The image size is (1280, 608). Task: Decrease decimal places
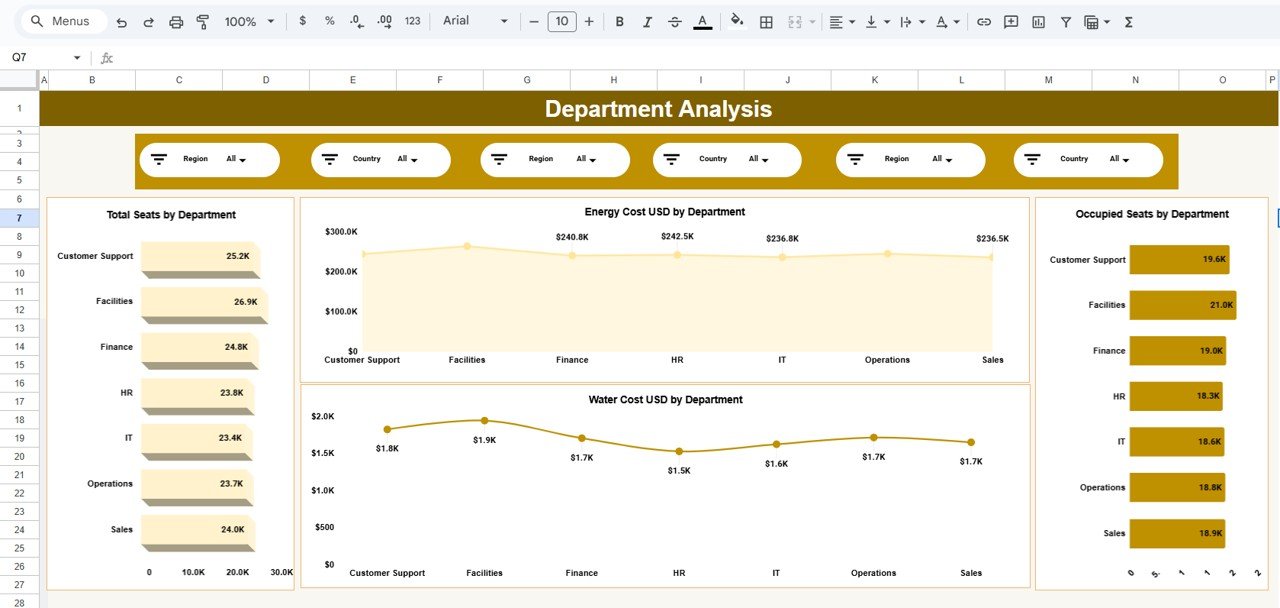click(356, 20)
